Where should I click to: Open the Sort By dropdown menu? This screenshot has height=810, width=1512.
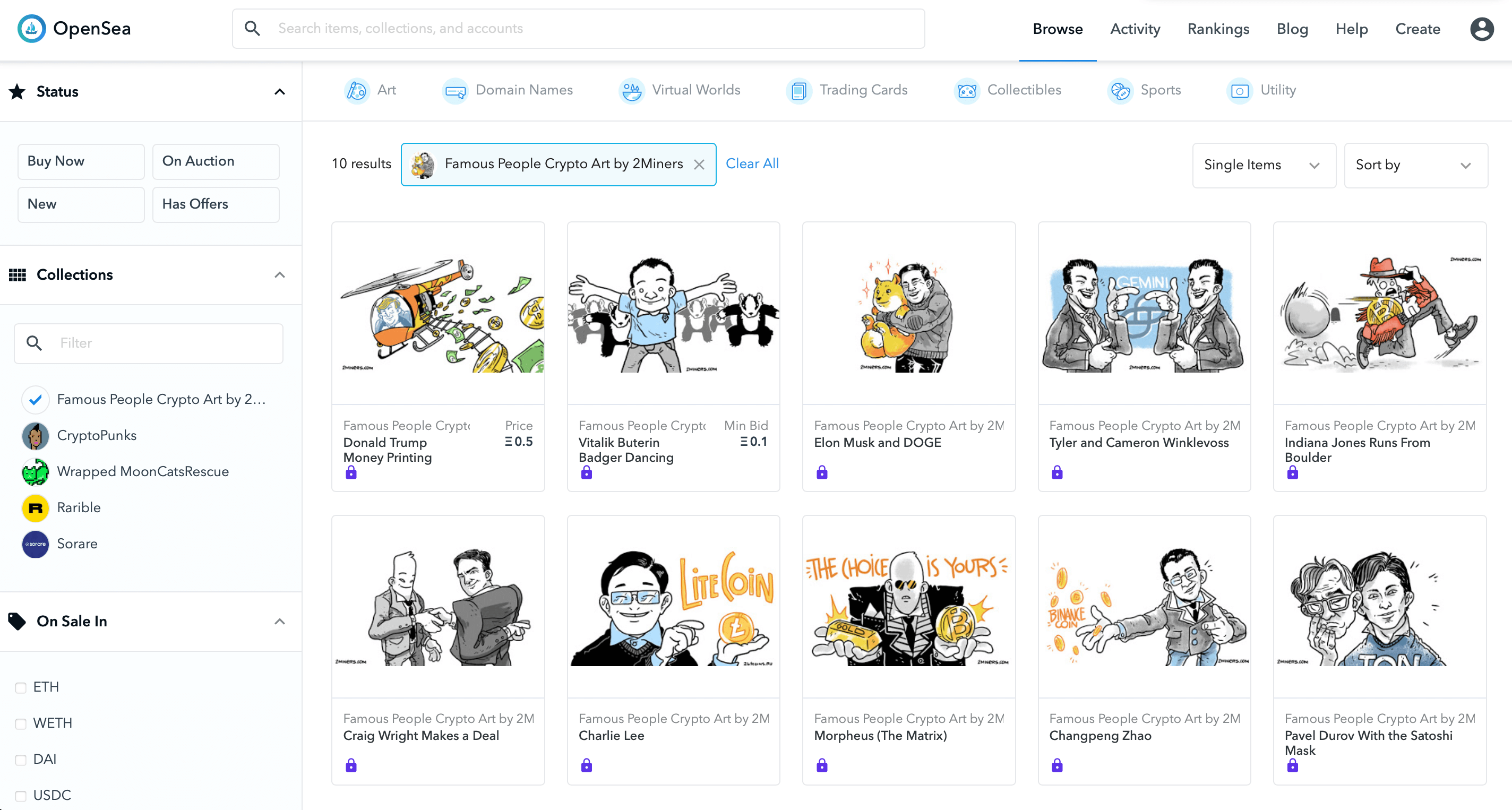tap(1409, 164)
